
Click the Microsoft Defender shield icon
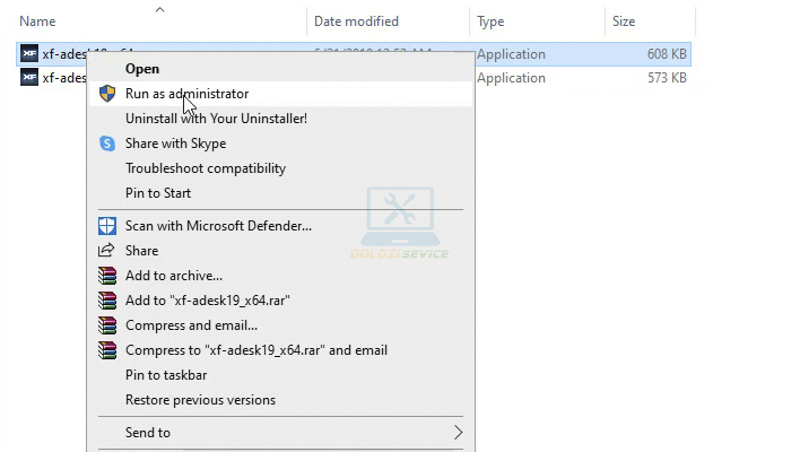point(107,226)
